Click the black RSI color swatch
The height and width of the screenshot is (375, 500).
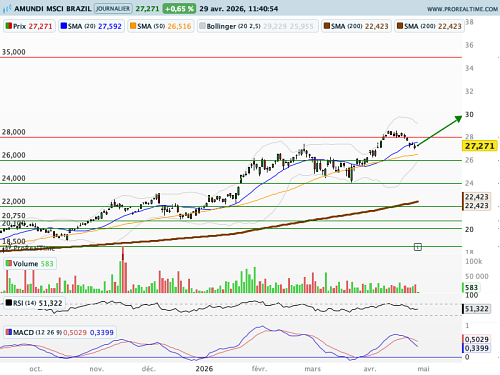pyautogui.click(x=9, y=303)
